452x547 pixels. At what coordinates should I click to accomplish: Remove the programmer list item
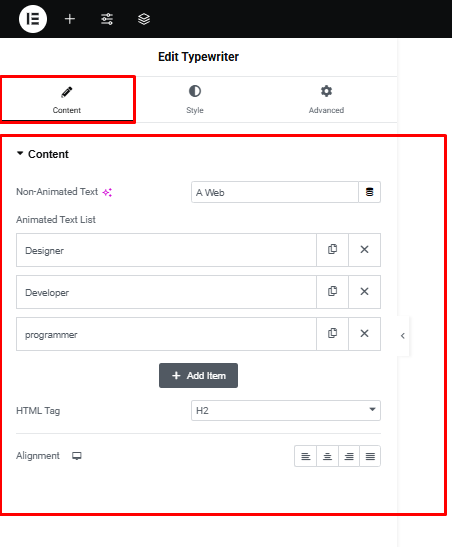[364, 334]
